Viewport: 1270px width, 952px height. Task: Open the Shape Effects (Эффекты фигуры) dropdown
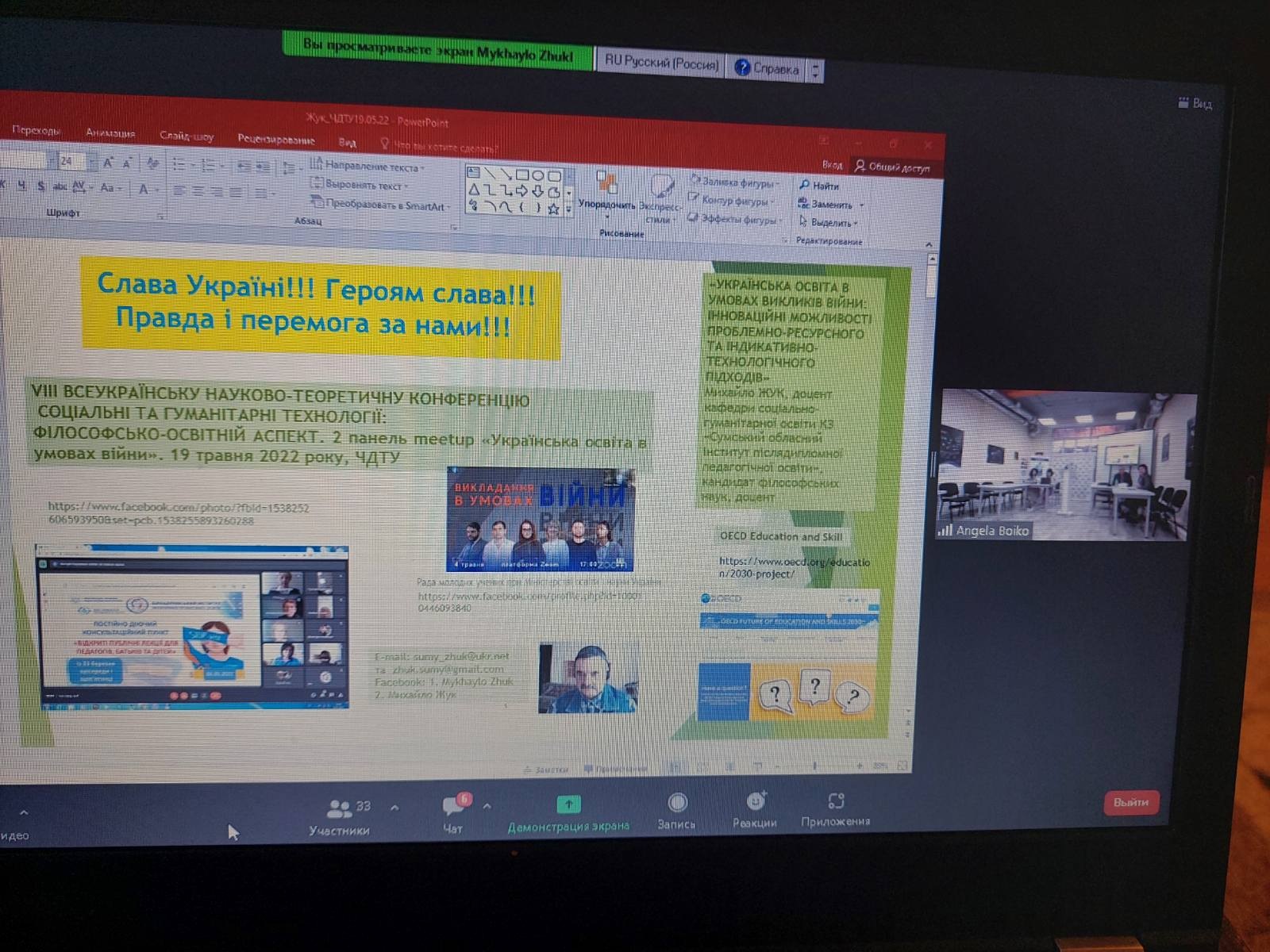(x=736, y=219)
